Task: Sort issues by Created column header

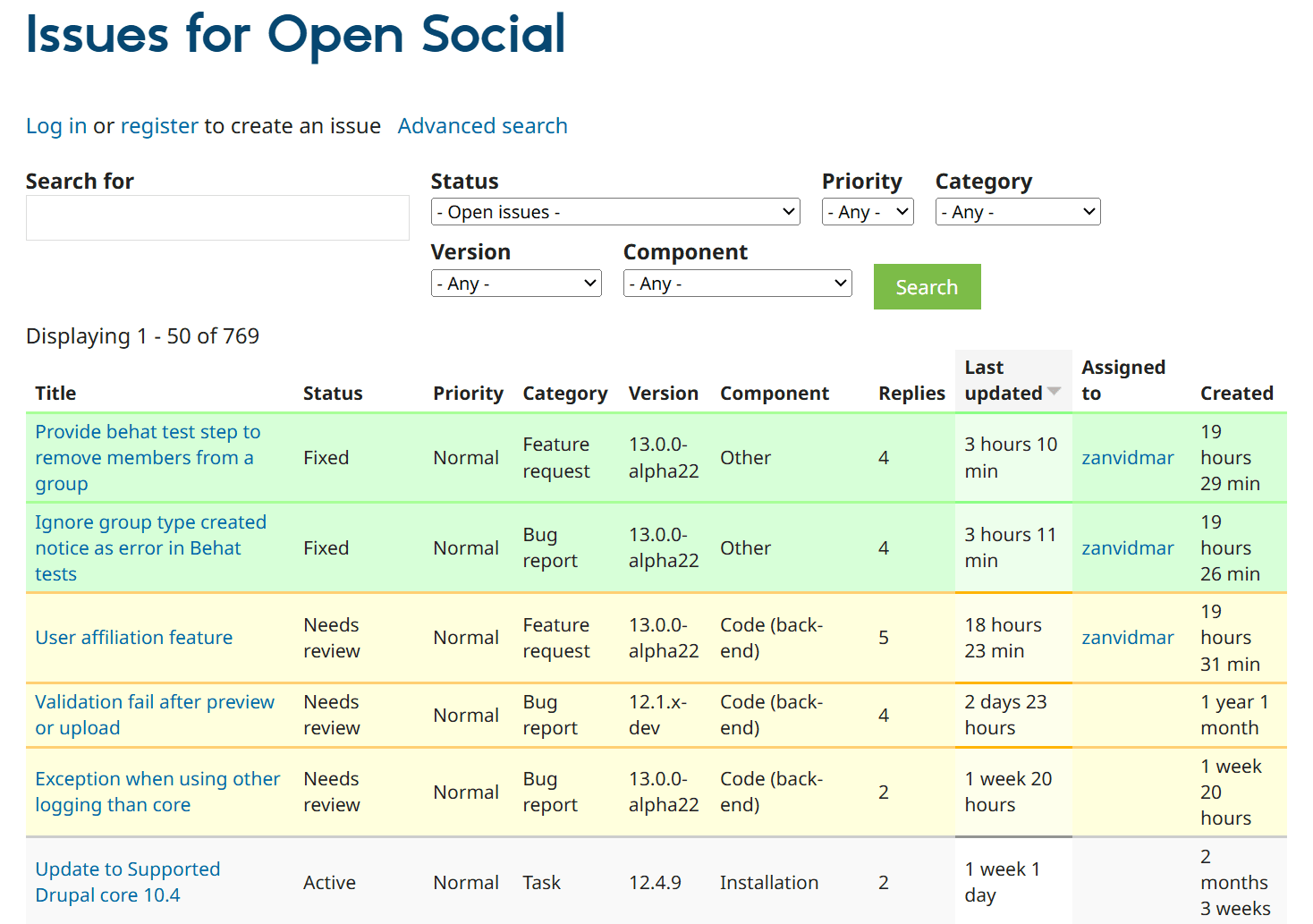Action: coord(1236,394)
